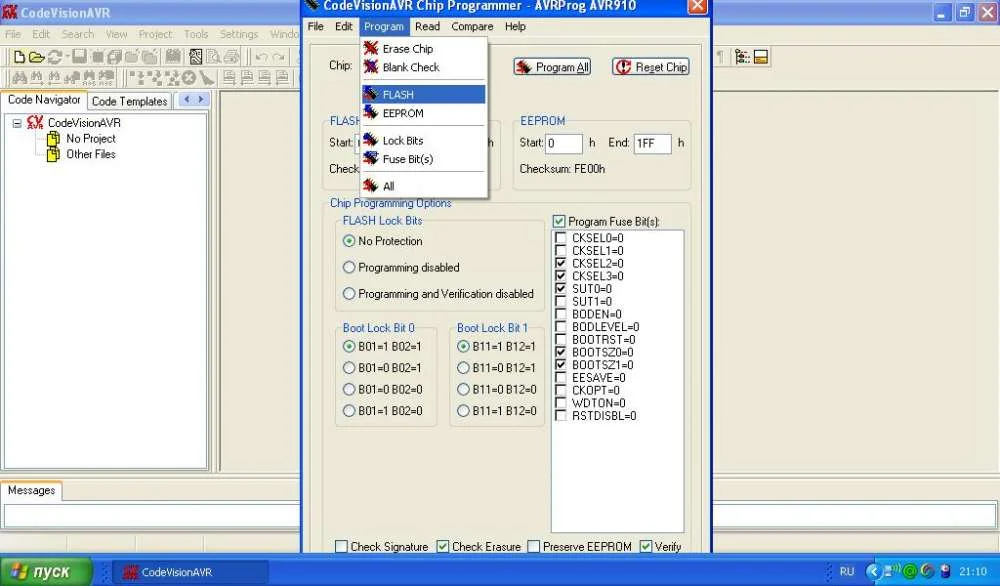Click the binoculars Find icon
1000x586 pixels.
pos(20,78)
